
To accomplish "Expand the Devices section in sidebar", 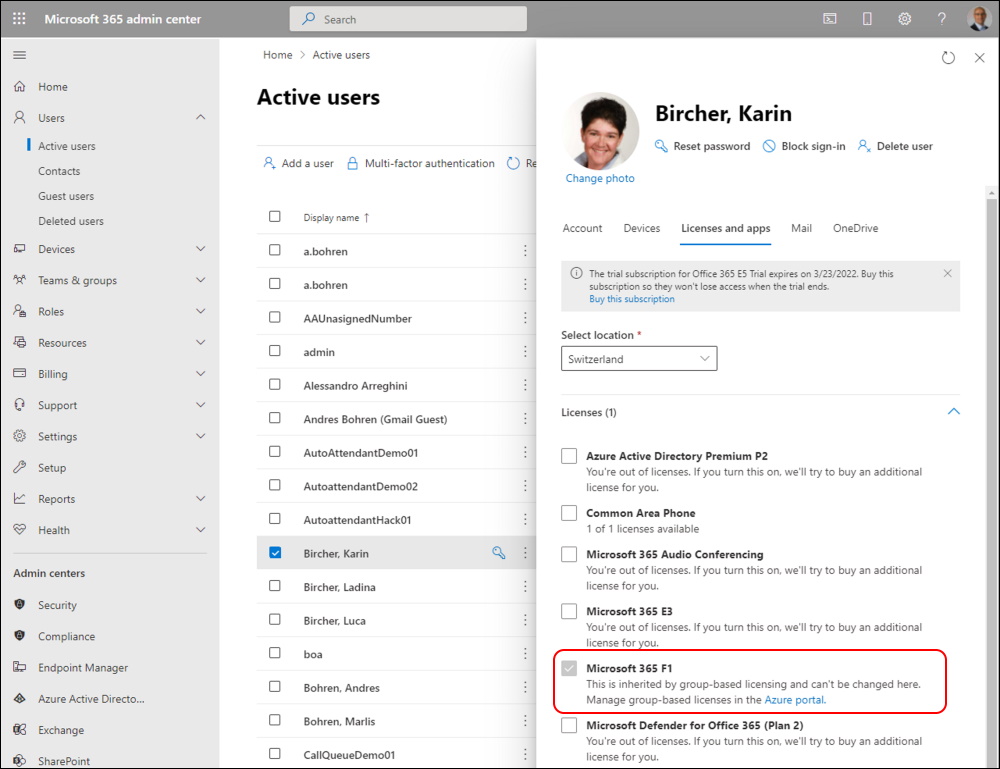I will point(200,249).
